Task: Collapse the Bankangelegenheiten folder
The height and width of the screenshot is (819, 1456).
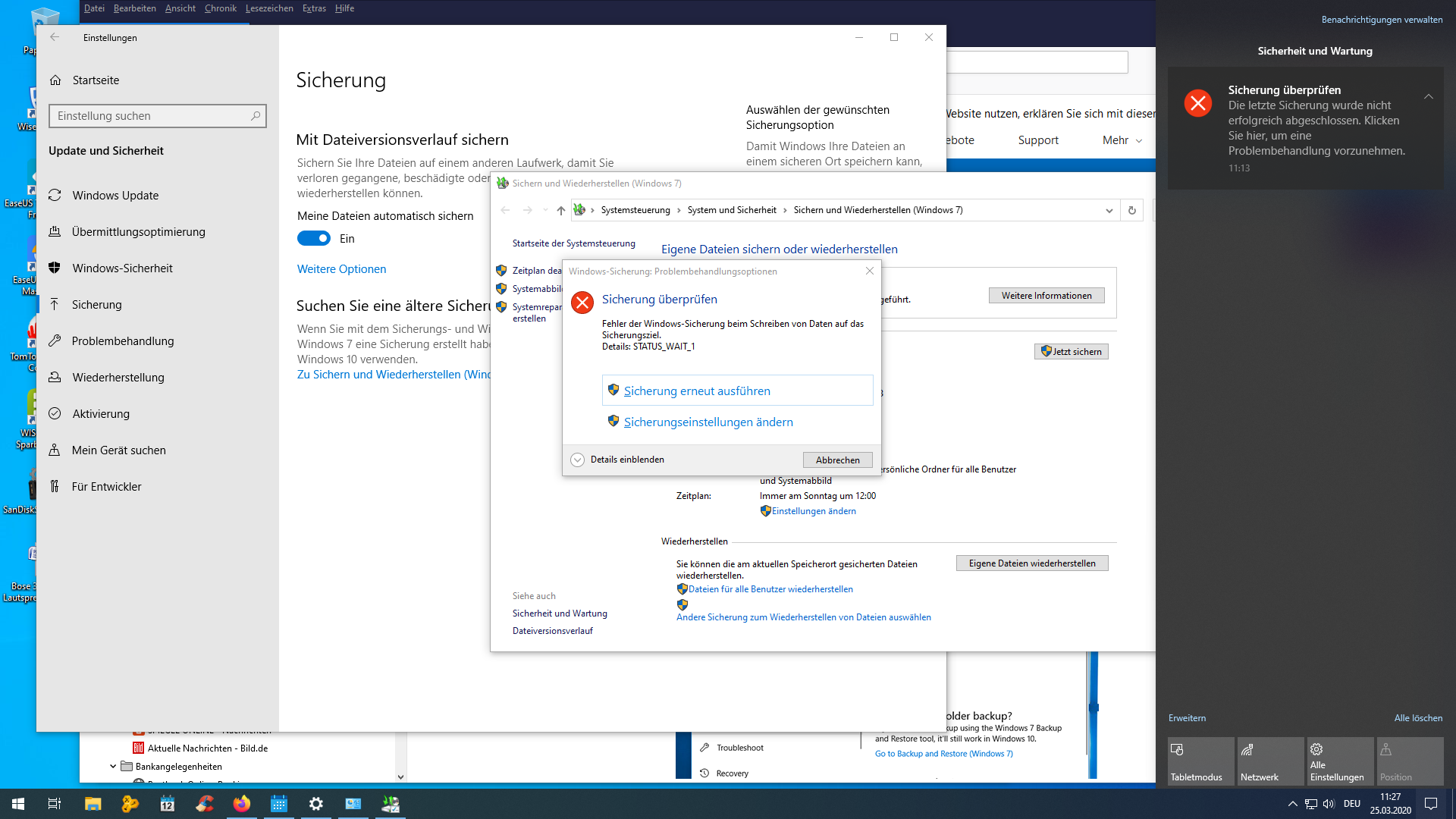Action: coord(113,767)
